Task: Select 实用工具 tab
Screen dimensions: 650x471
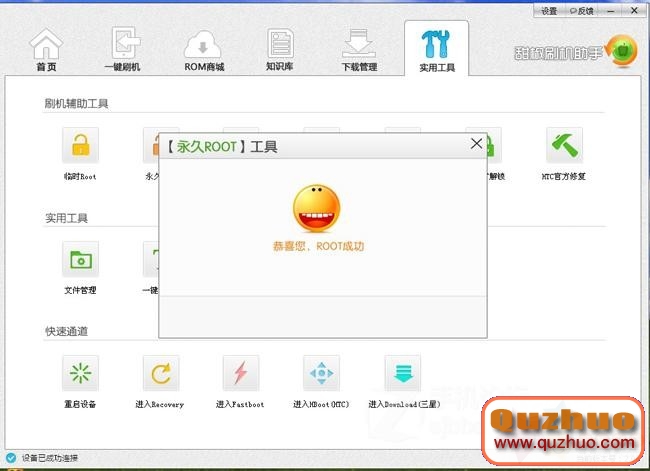Action: (x=437, y=51)
